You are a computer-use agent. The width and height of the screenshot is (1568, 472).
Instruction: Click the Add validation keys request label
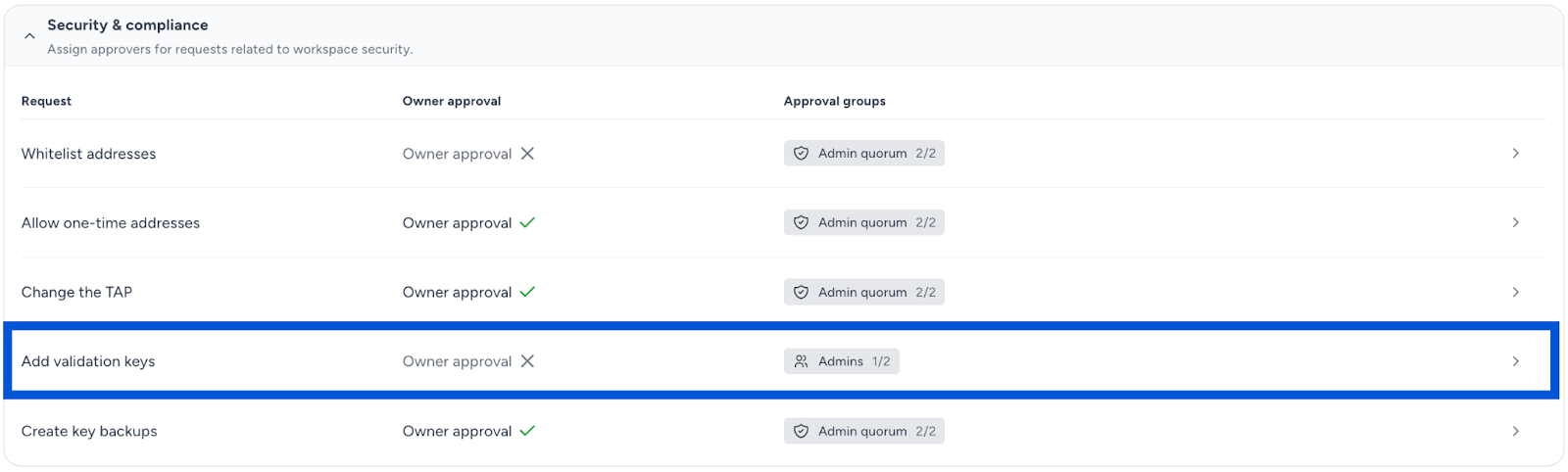tap(88, 361)
